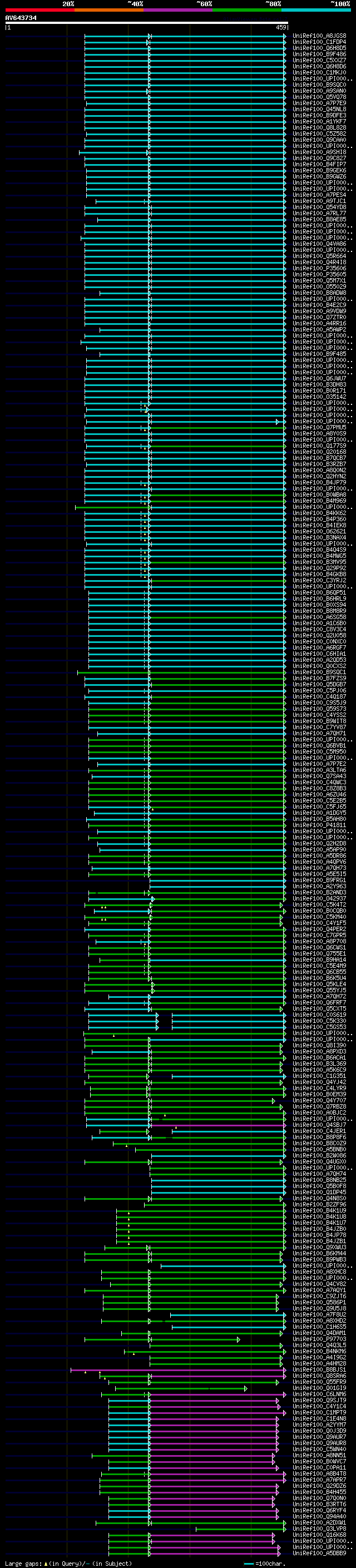Click the label UniRef100_Q5VQ78
This screenshot has height=1568, width=356.
coord(319,97)
